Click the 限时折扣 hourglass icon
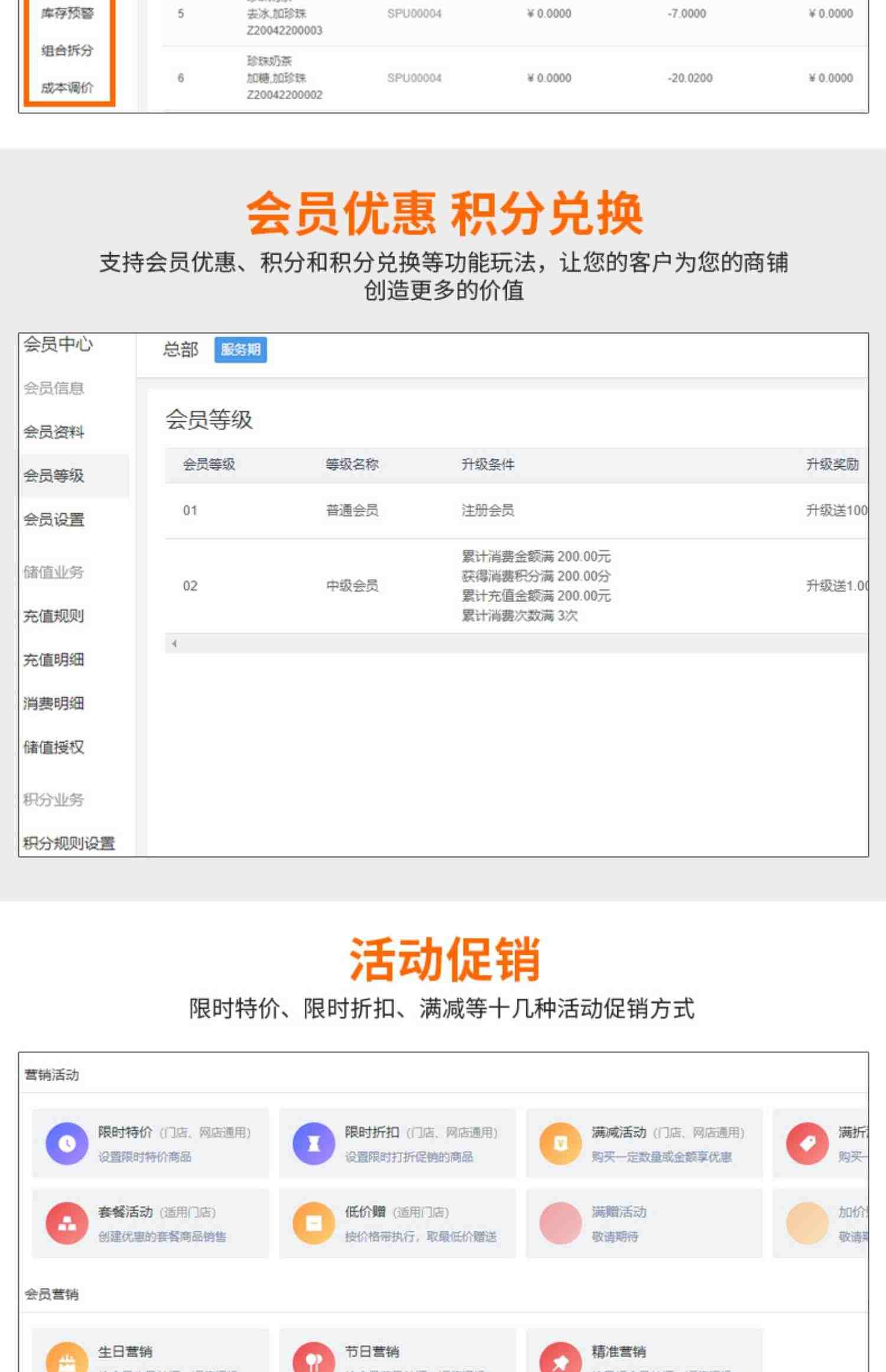This screenshot has width=886, height=1372. [x=314, y=1143]
